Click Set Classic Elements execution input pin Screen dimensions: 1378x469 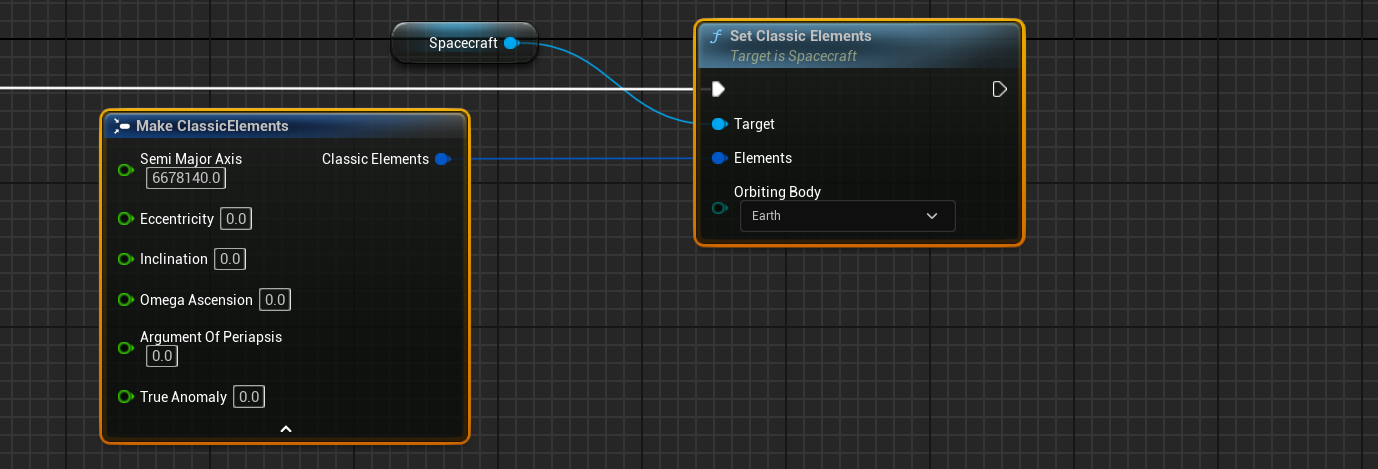pos(717,90)
